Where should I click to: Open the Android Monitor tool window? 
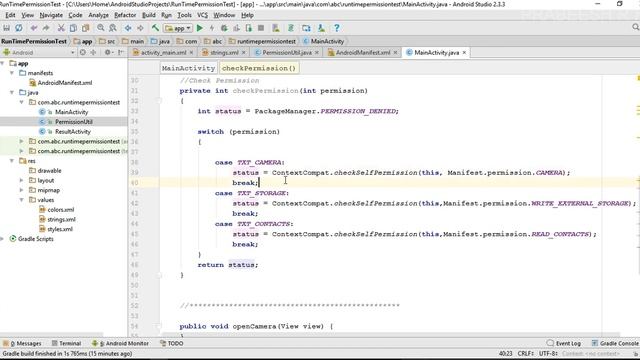point(120,343)
